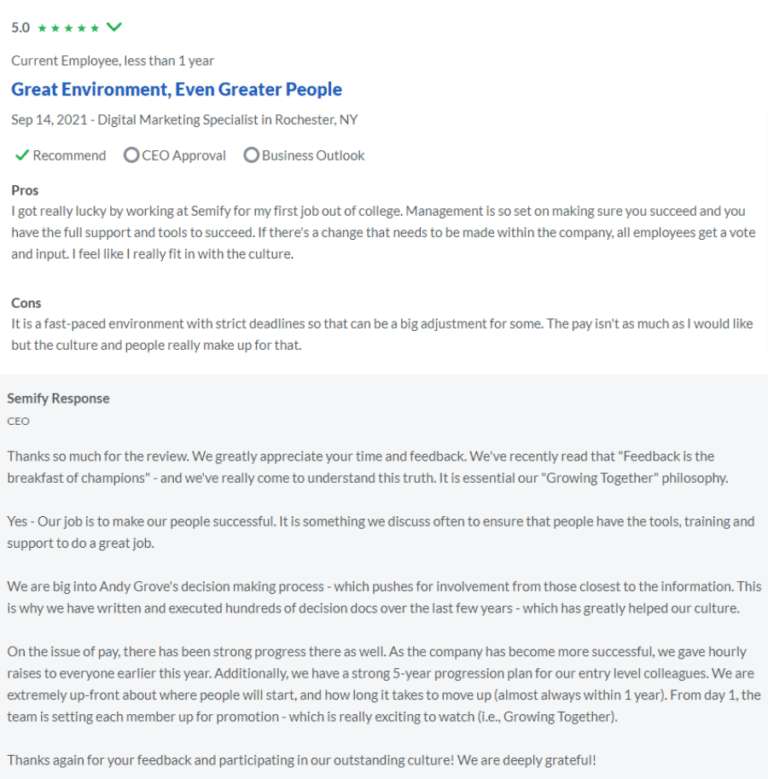Click the 'Recommend' label text
Screen dimensions: 768x779
click(69, 155)
